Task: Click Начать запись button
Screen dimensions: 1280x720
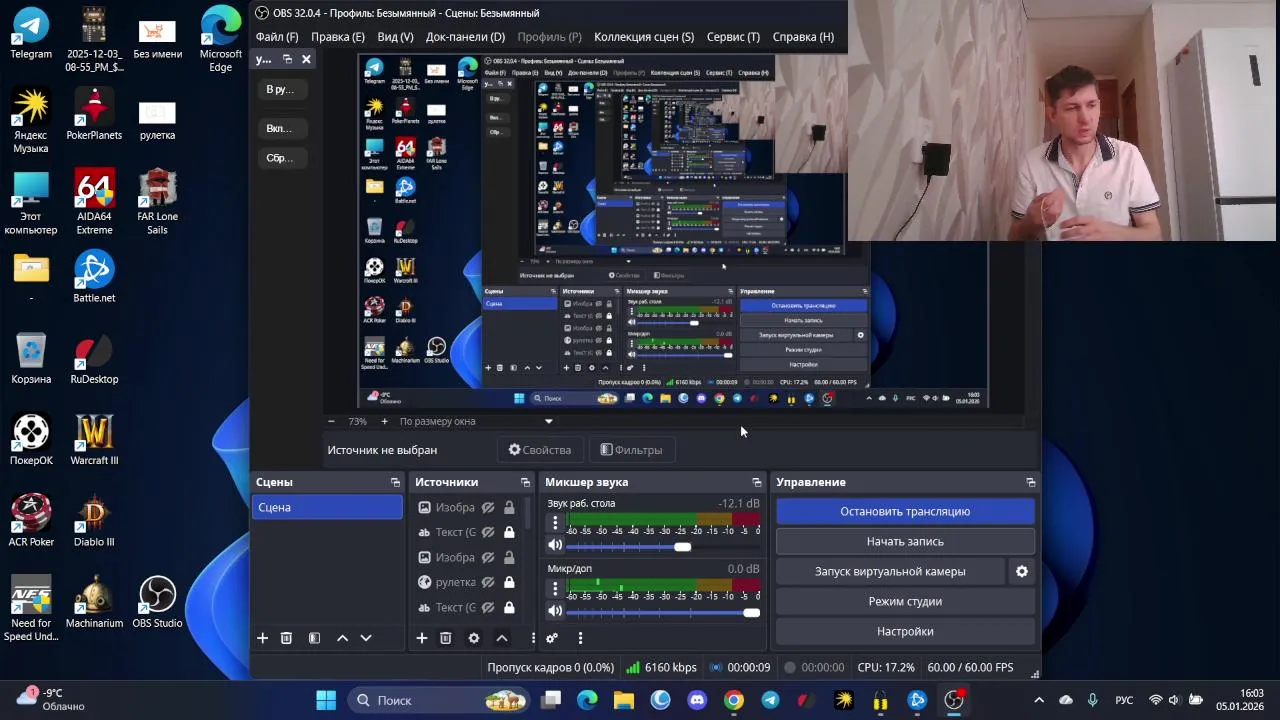Action: (x=905, y=541)
